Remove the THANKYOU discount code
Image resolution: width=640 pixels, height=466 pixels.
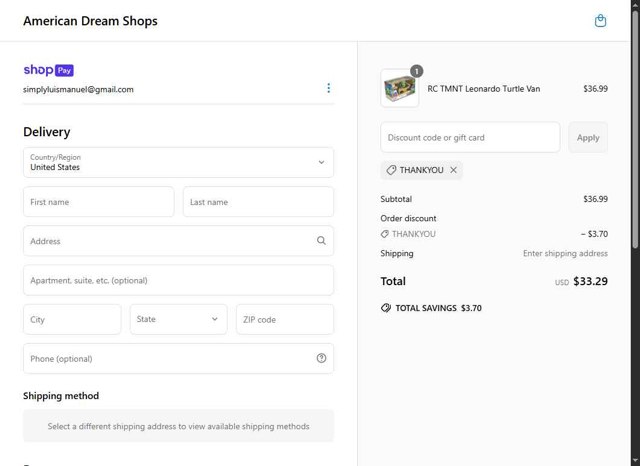(454, 170)
